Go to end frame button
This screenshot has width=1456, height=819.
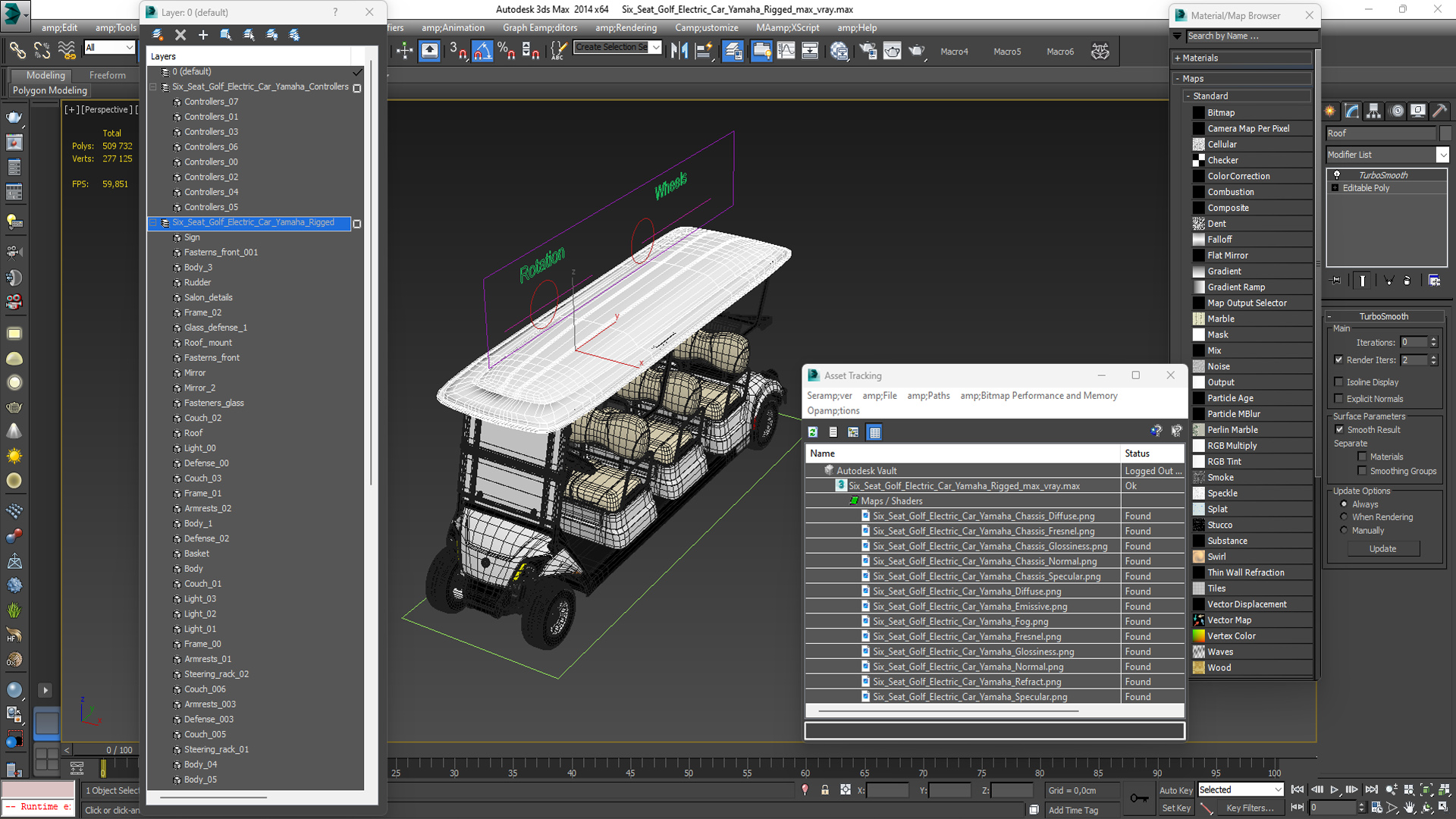[x=1371, y=790]
